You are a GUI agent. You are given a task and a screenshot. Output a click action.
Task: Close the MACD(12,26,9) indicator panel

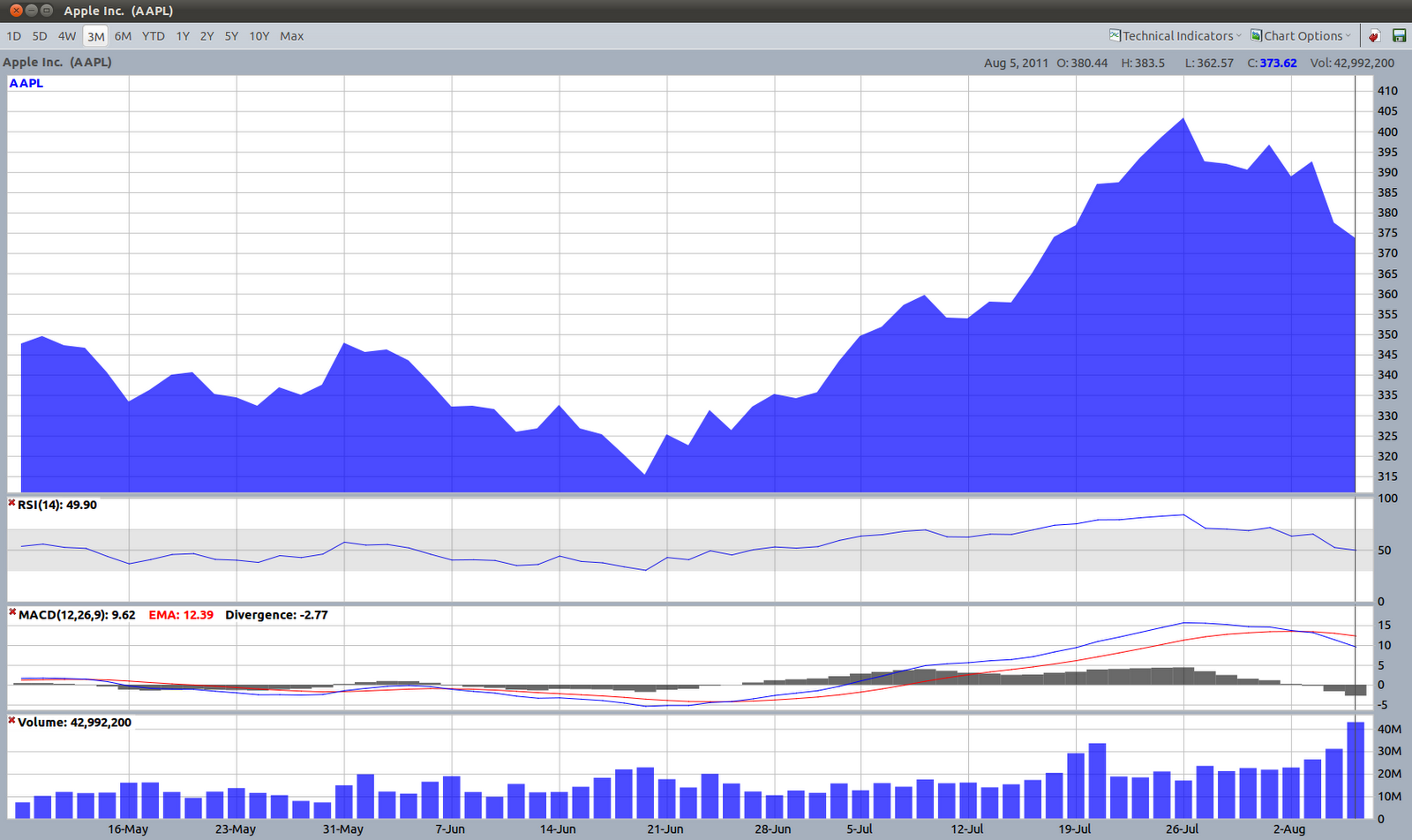[x=12, y=613]
